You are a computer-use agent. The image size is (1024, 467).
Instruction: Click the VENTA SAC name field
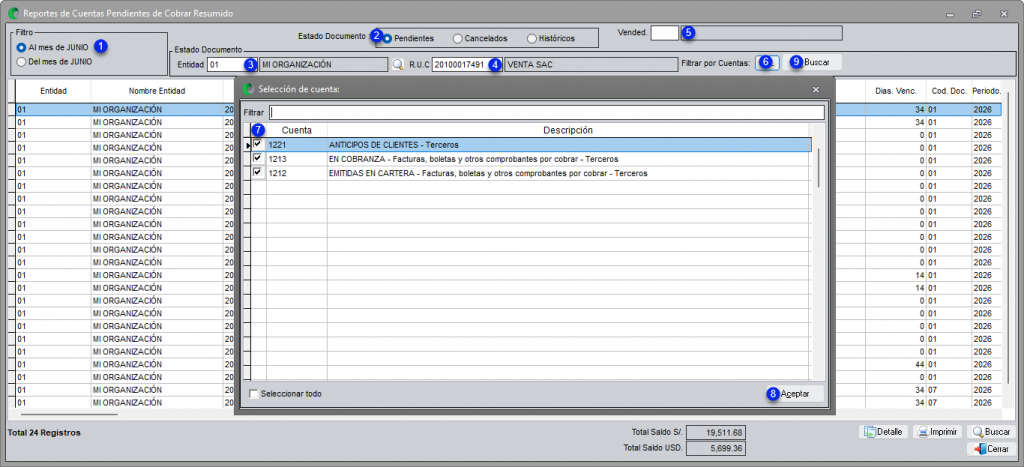coord(591,65)
